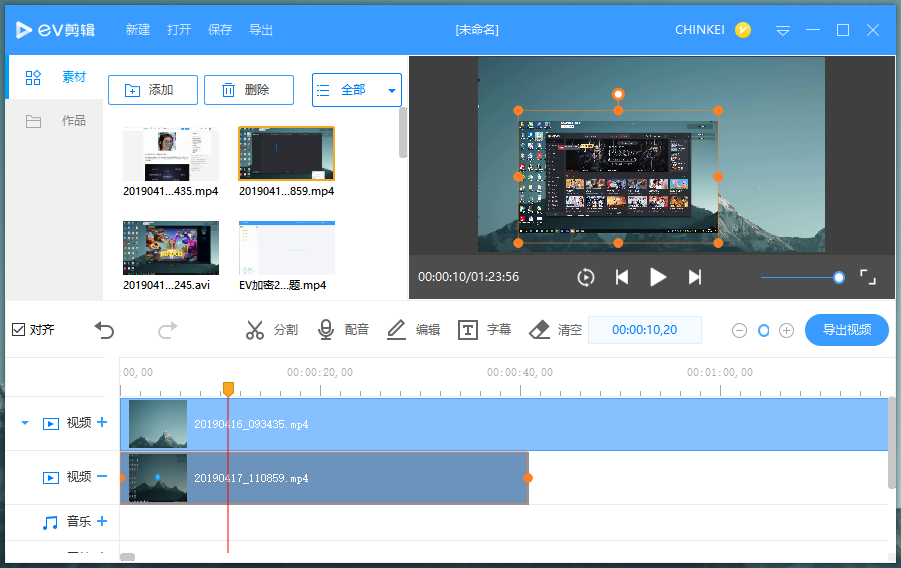Open the 导出 menu
Screen dimensions: 901x568
(x=261, y=30)
